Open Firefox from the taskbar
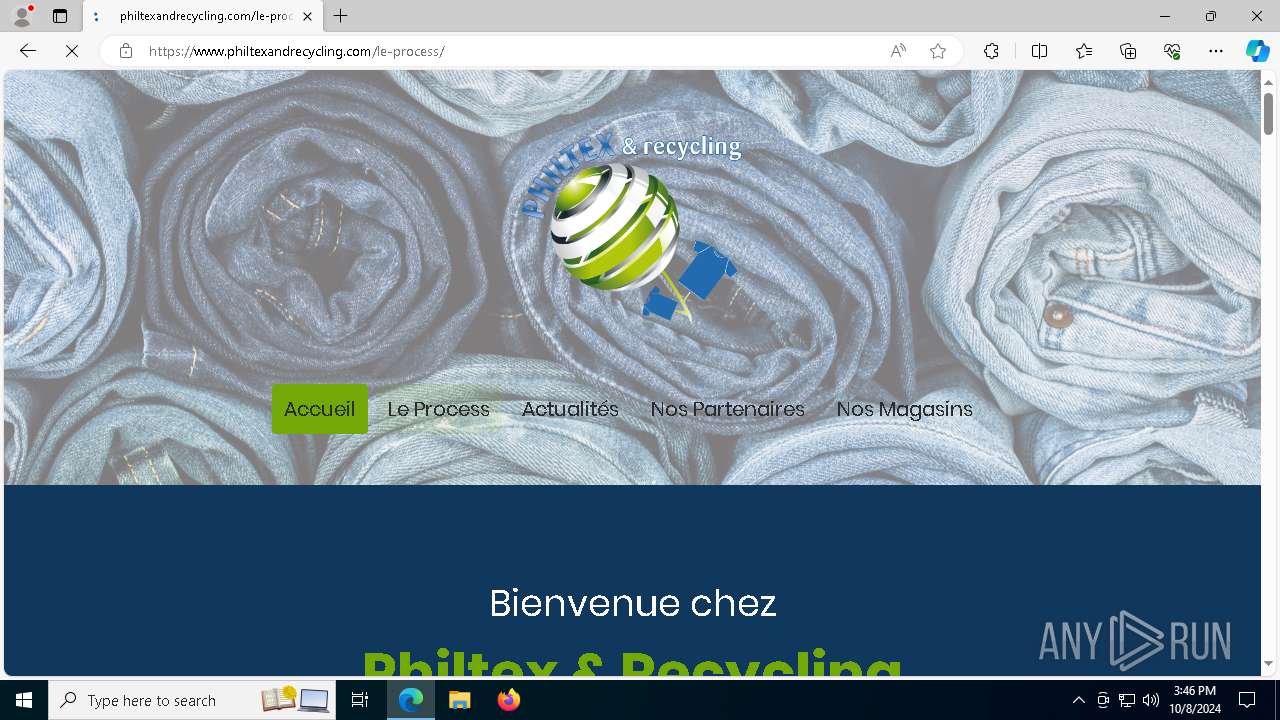The image size is (1280, 720). tap(509, 700)
